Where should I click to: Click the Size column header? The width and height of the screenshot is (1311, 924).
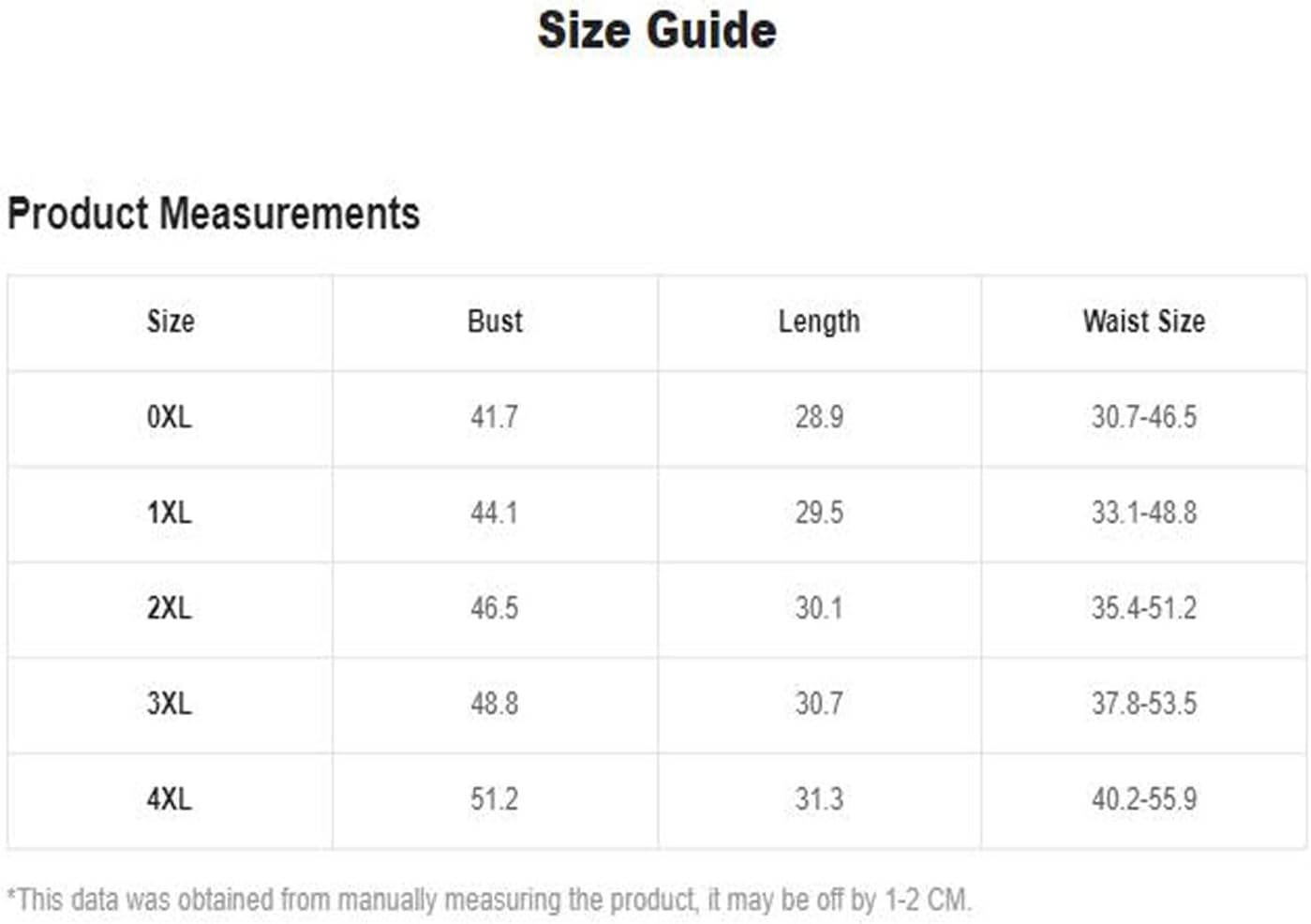tap(171, 321)
